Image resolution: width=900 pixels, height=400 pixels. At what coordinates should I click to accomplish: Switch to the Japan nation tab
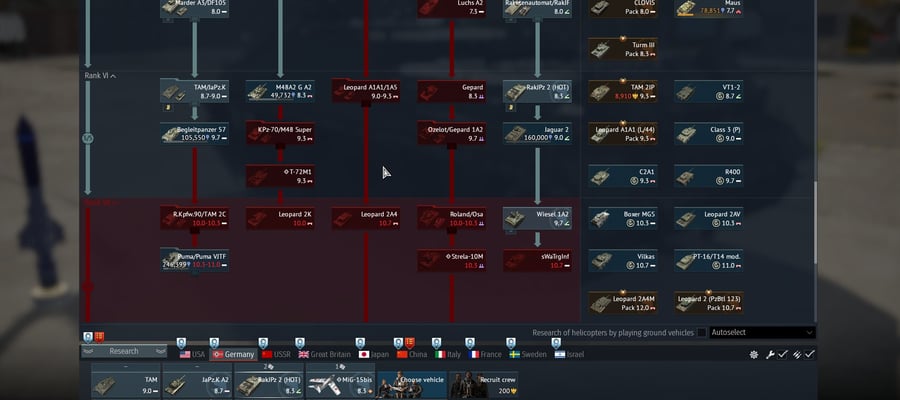click(374, 355)
